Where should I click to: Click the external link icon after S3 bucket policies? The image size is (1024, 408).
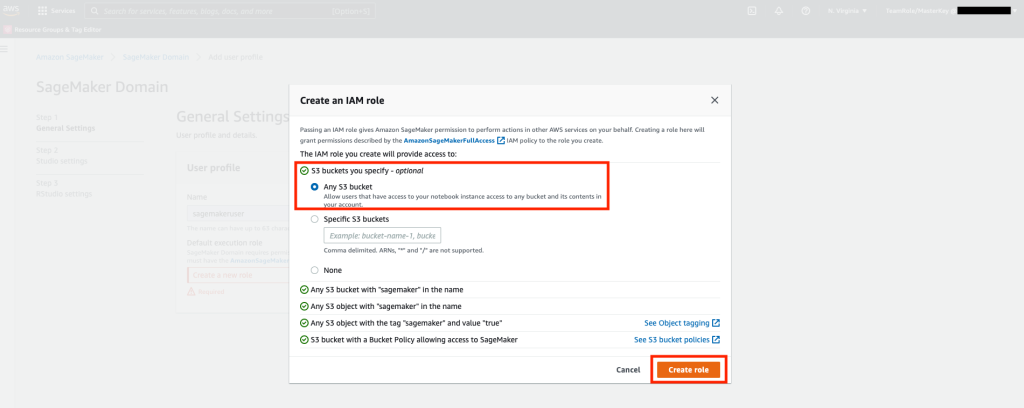pyautogui.click(x=716, y=340)
